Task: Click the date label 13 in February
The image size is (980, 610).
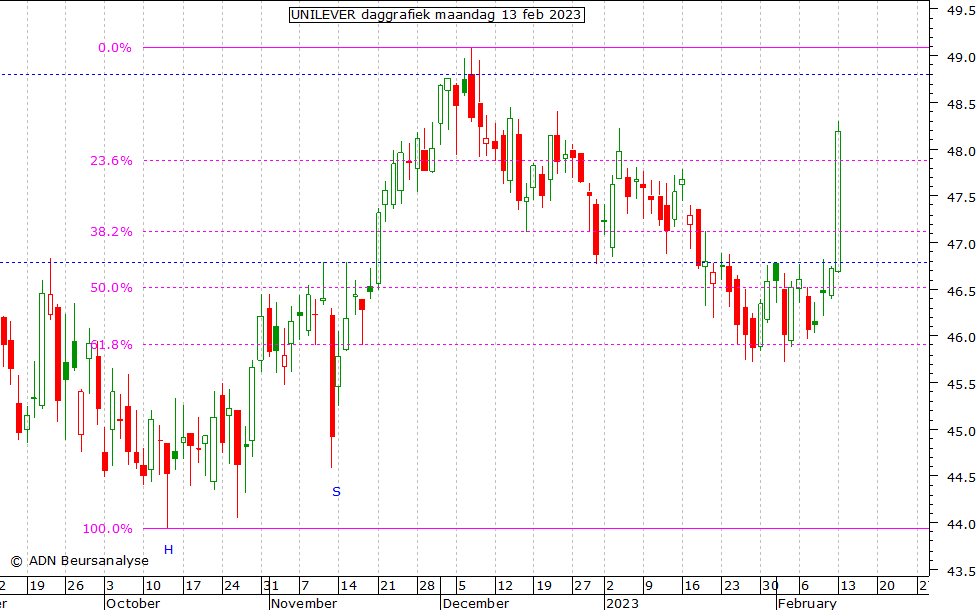Action: 848,586
